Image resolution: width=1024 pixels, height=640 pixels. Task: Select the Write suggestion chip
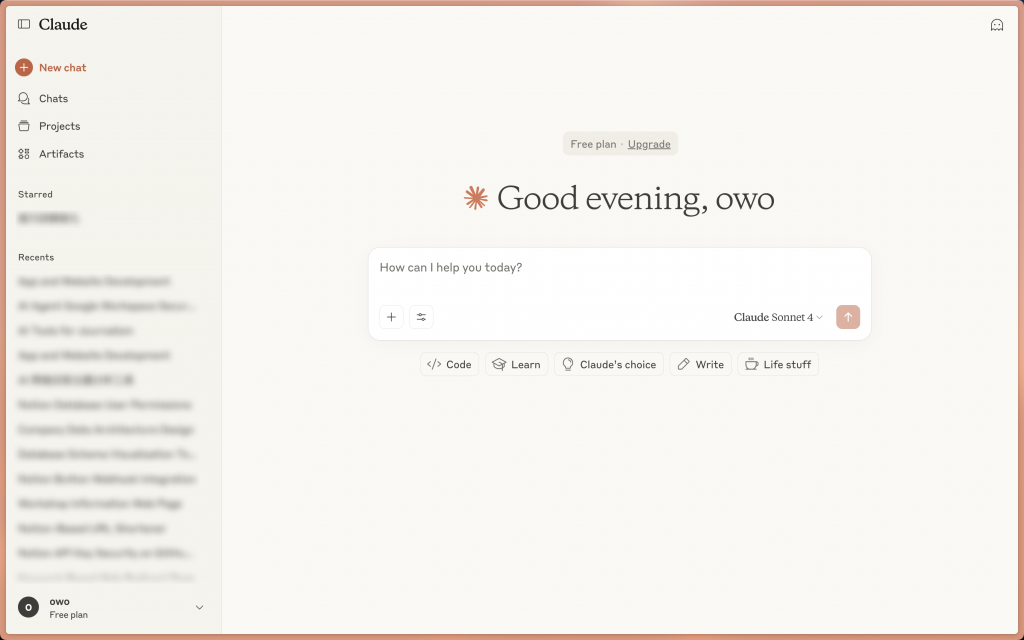701,364
